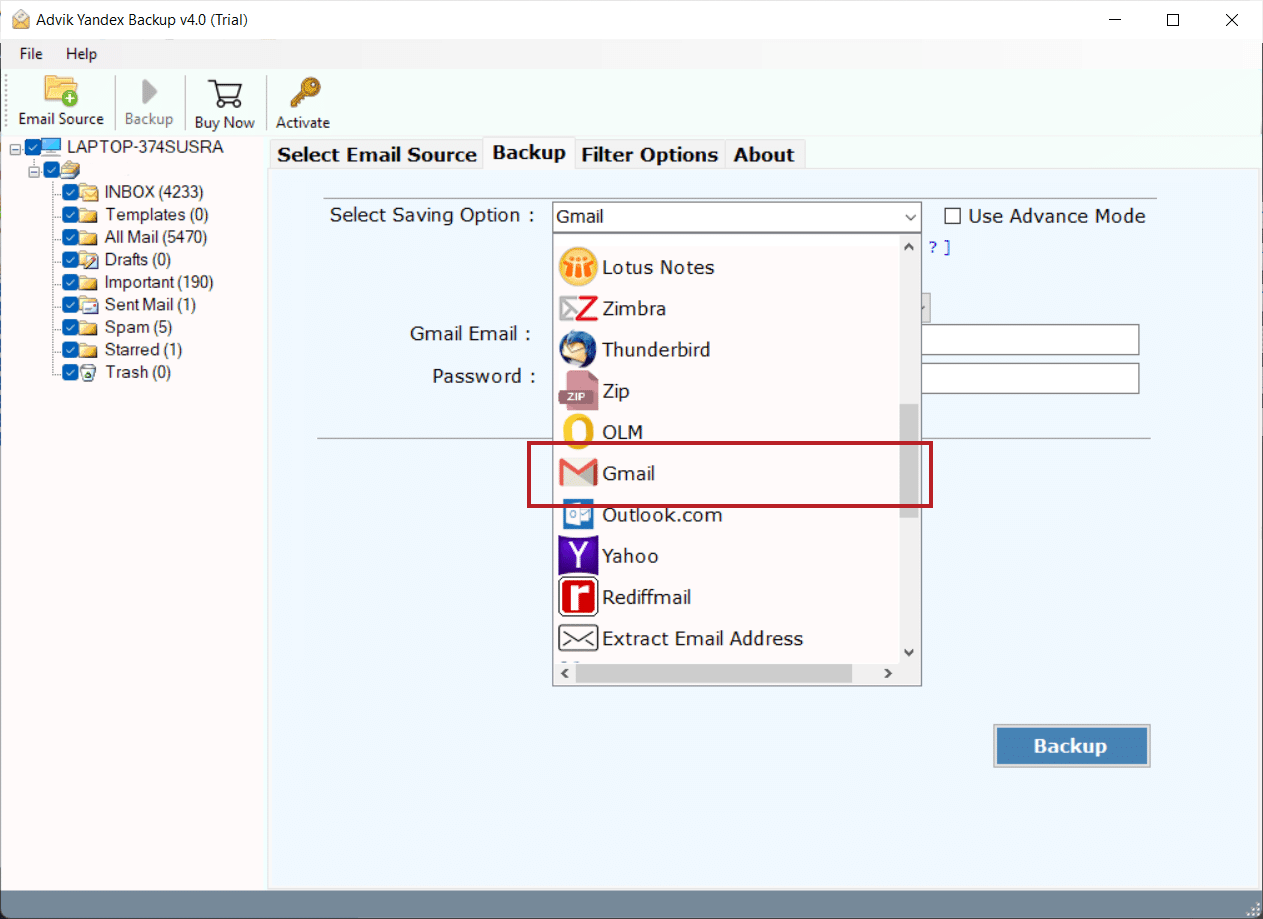Click the Gmail Email input field
The image size is (1263, 919).
tap(1030, 339)
